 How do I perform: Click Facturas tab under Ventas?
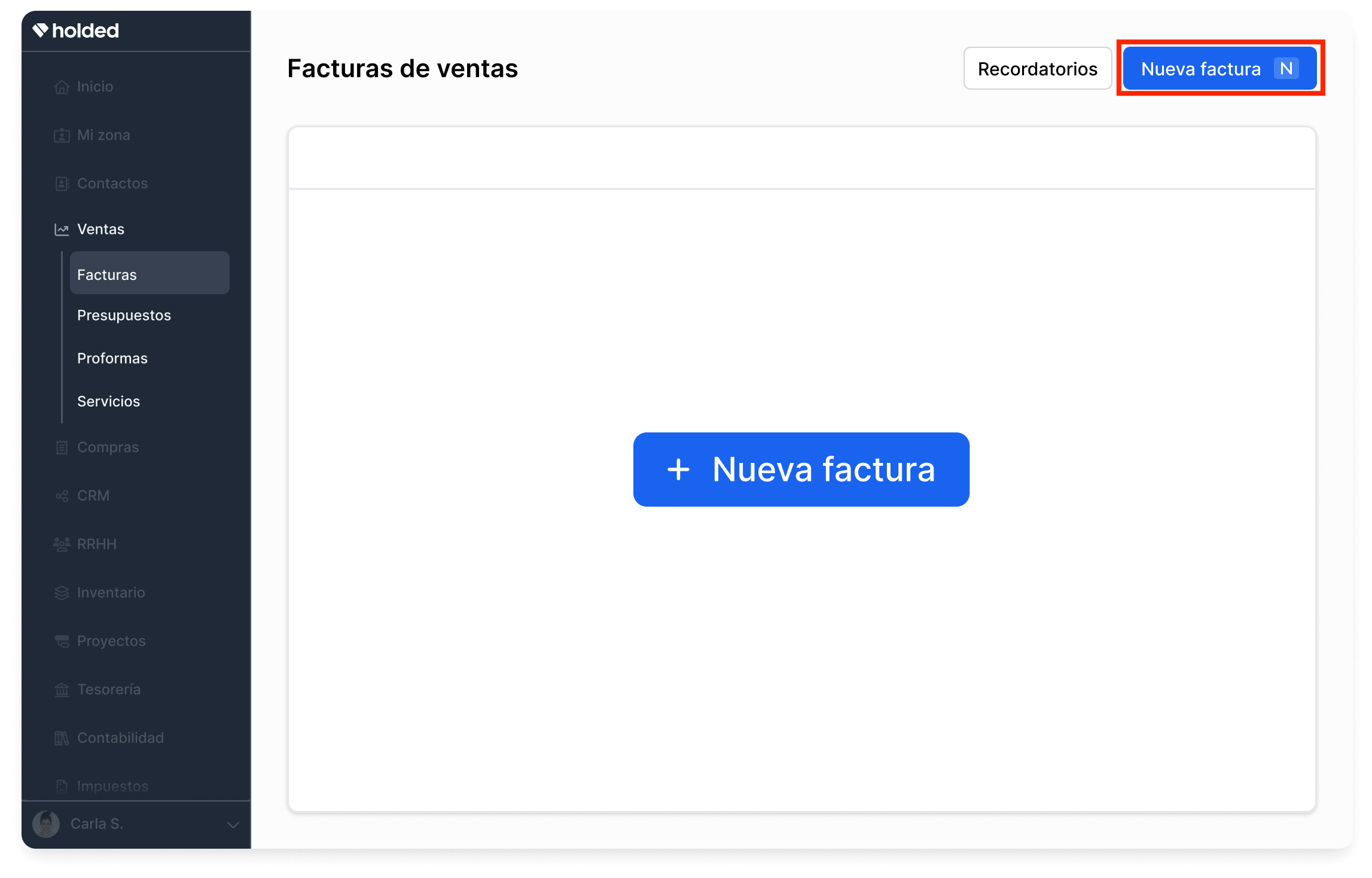click(x=147, y=273)
